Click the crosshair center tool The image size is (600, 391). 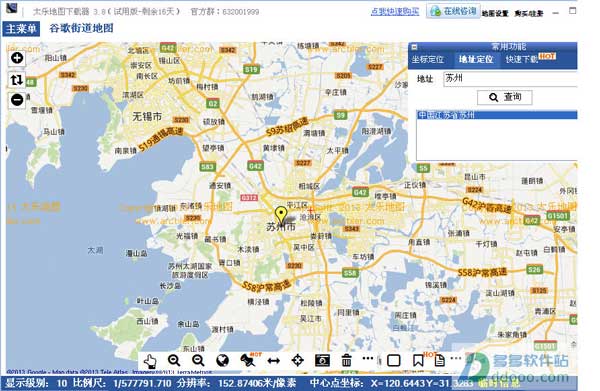[x=298, y=360]
